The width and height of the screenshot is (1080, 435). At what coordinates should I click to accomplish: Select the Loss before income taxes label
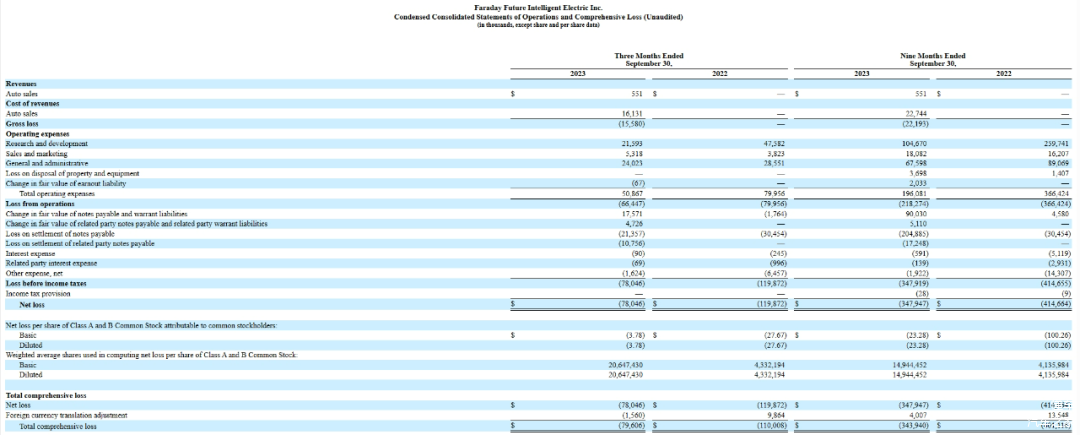click(46, 284)
